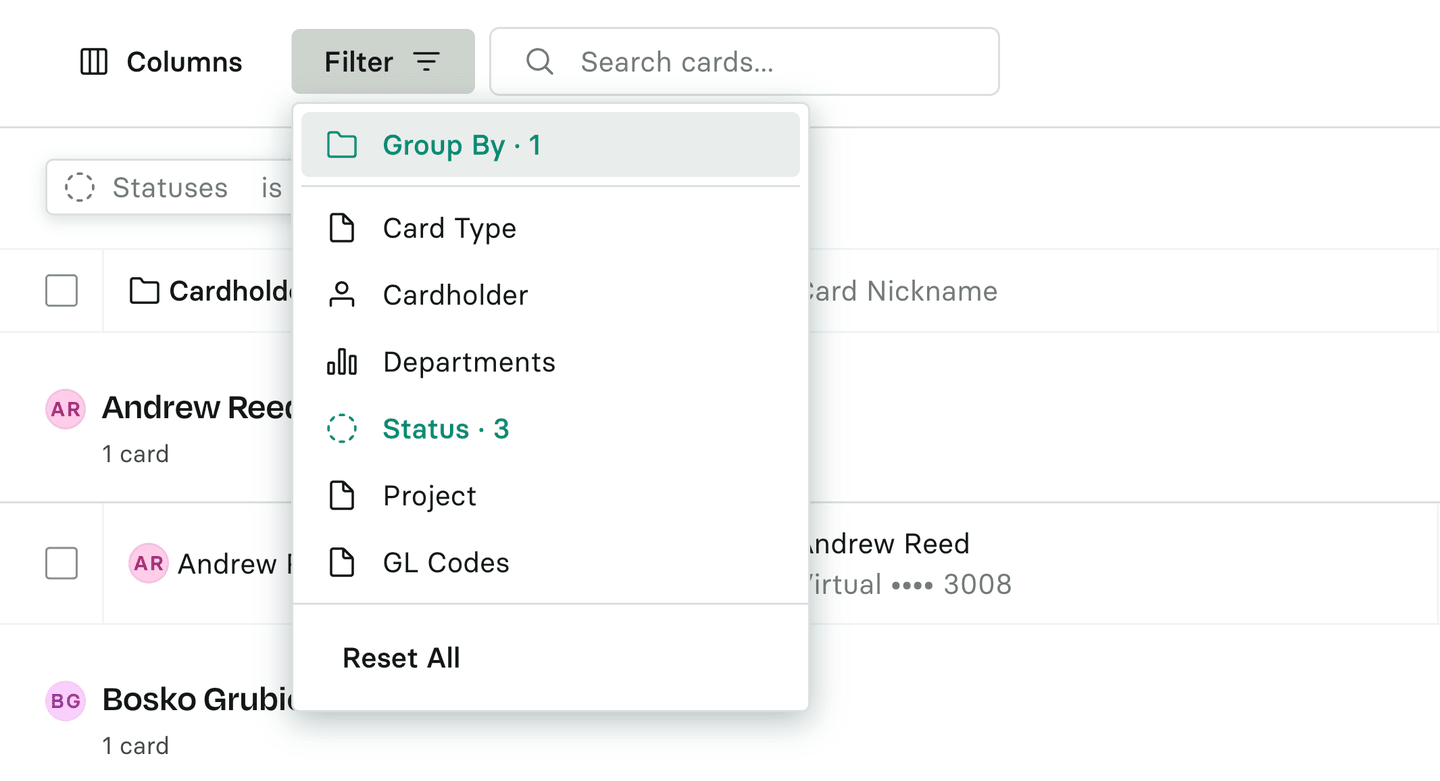Click the filter lines icon
This screenshot has width=1440, height=781.
[x=427, y=62]
